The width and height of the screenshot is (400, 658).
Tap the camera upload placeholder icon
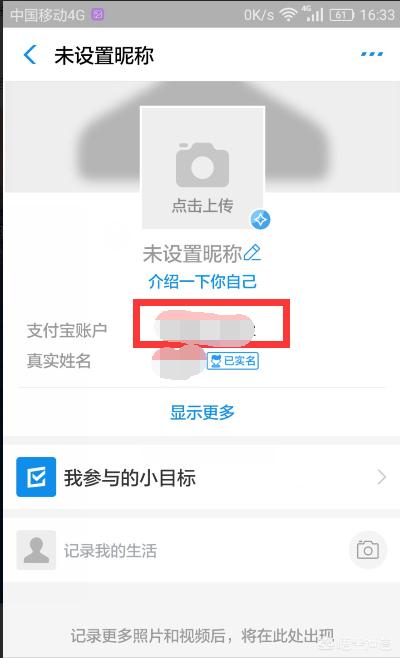pos(202,165)
